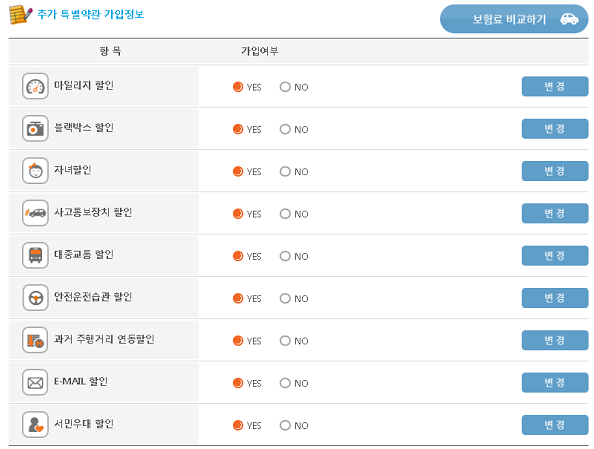Select NO for 마일리지 할인
This screenshot has height=449, width=594.
click(x=285, y=87)
